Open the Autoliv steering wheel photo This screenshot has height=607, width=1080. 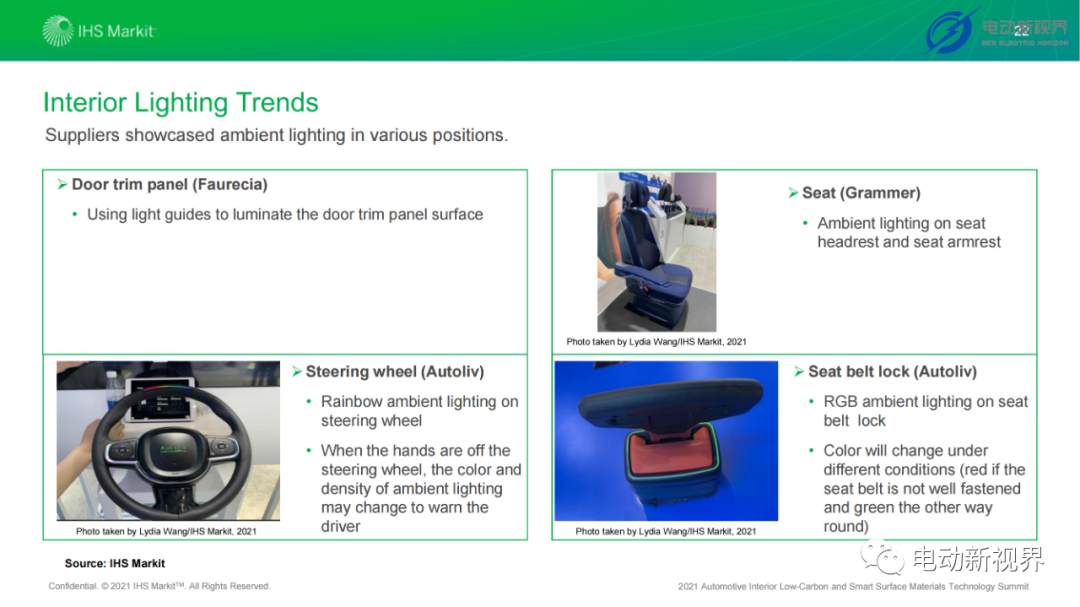(168, 440)
